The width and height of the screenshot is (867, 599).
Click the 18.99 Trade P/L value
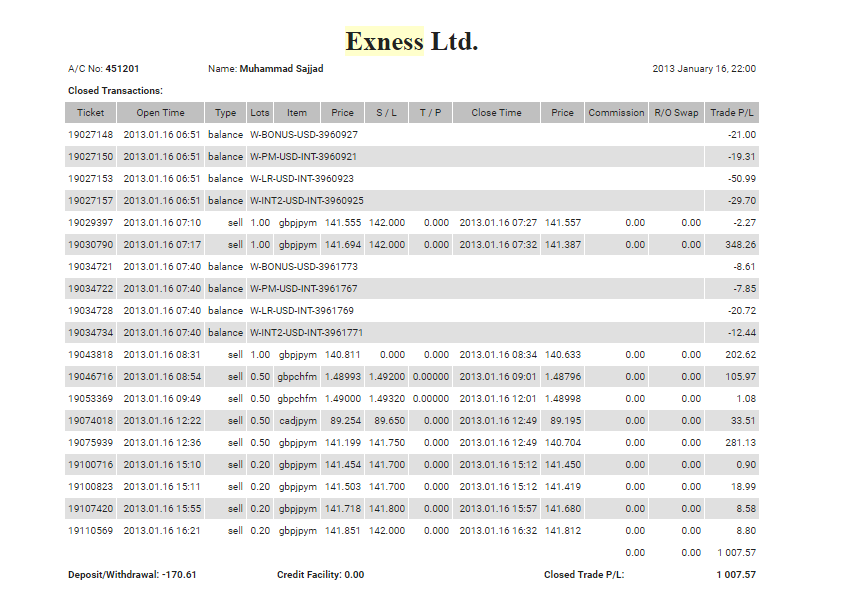[743, 487]
